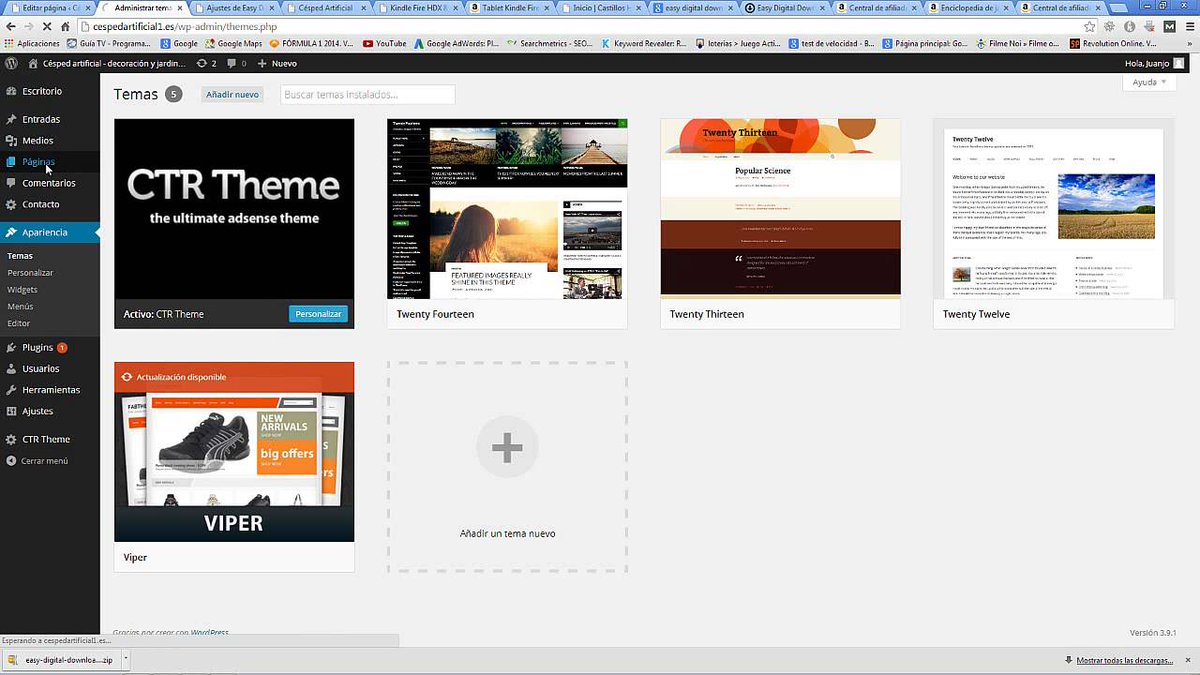This screenshot has width=1200, height=675.
Task: Switch to the Ajustes de Easy D tab
Action: tap(233, 7)
